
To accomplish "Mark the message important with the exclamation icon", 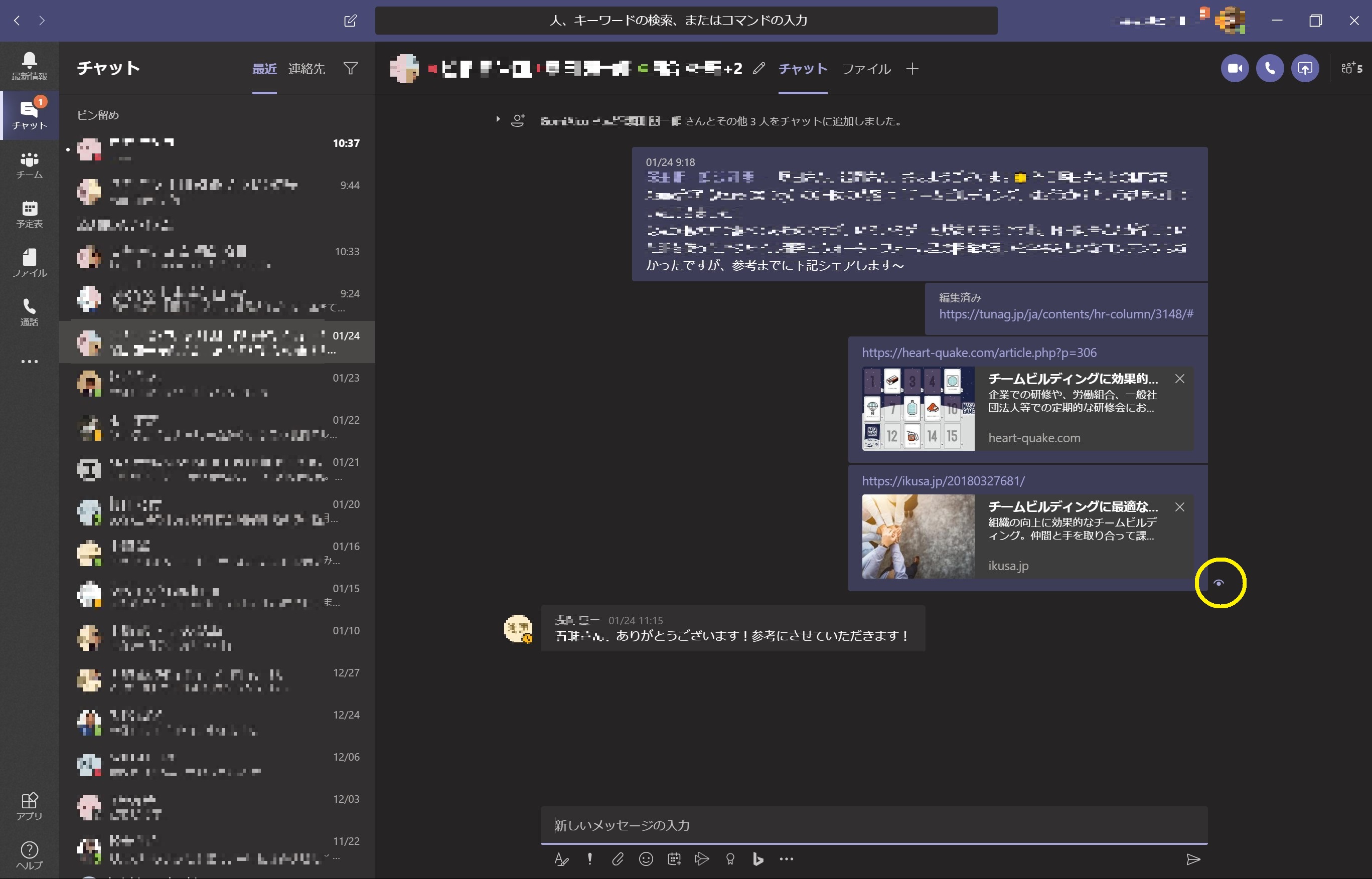I will tap(590, 859).
